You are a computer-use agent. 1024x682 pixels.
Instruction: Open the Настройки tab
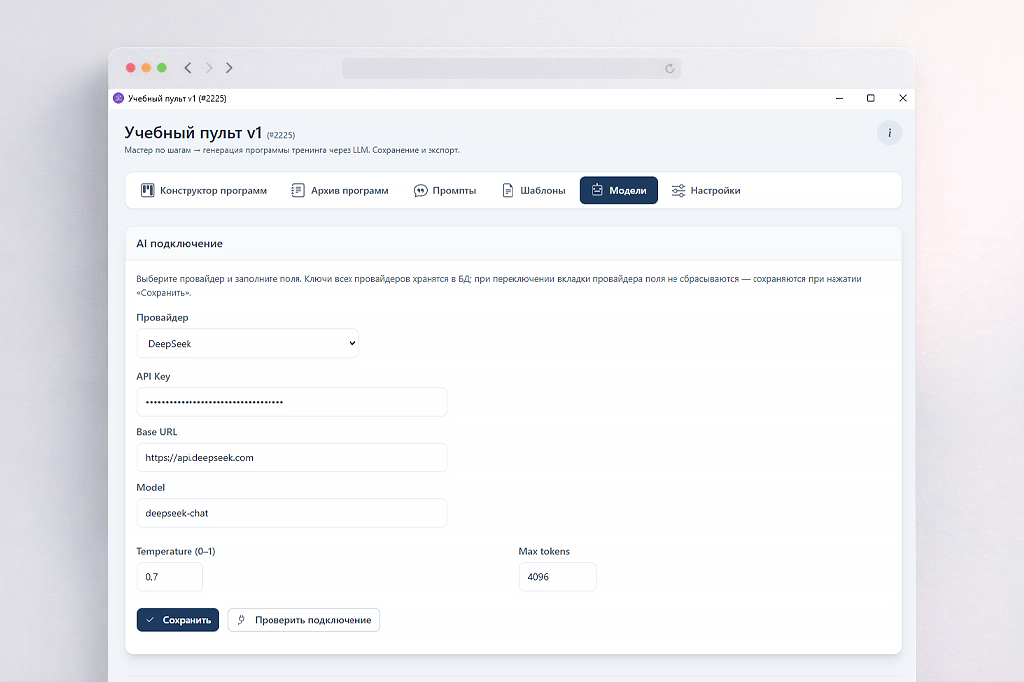click(706, 190)
